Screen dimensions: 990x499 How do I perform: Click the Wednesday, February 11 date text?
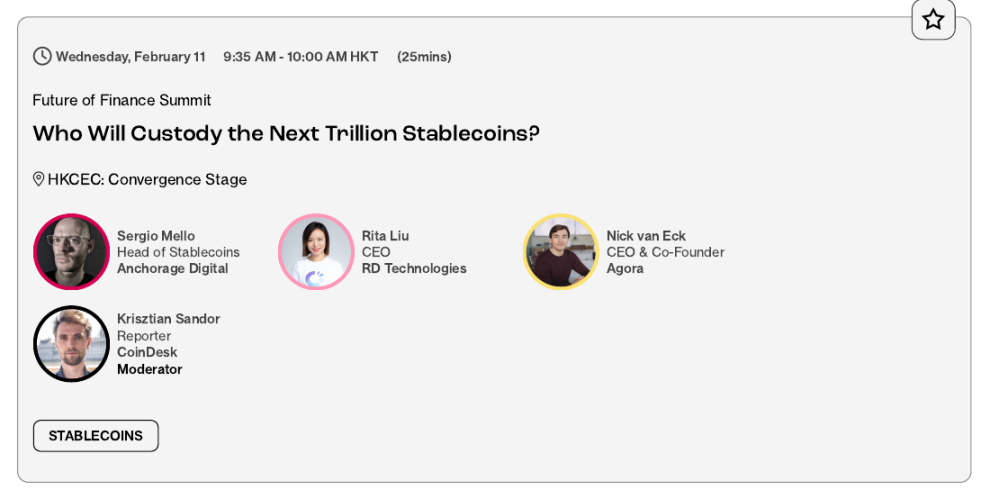[130, 57]
